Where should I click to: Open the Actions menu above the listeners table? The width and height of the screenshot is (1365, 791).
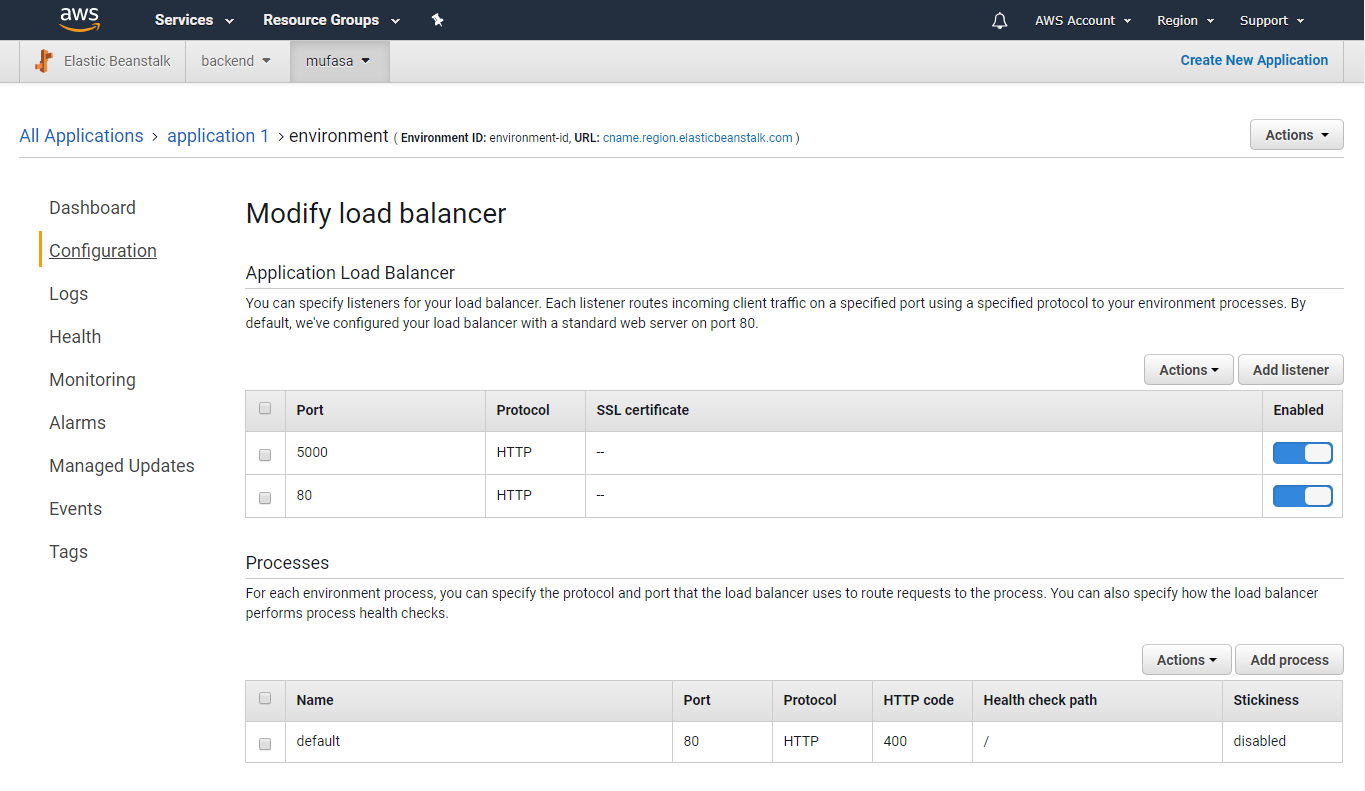click(1188, 369)
